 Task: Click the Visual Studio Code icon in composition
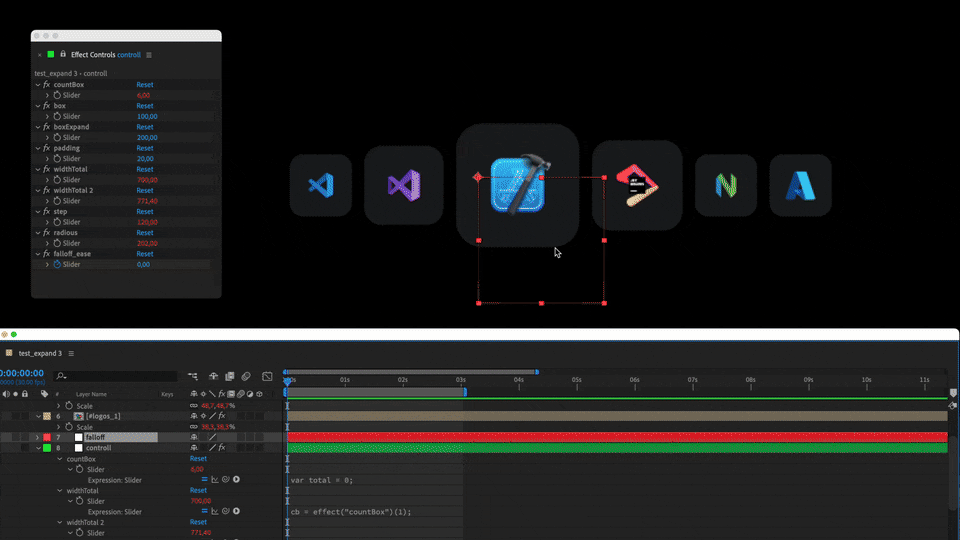click(321, 186)
